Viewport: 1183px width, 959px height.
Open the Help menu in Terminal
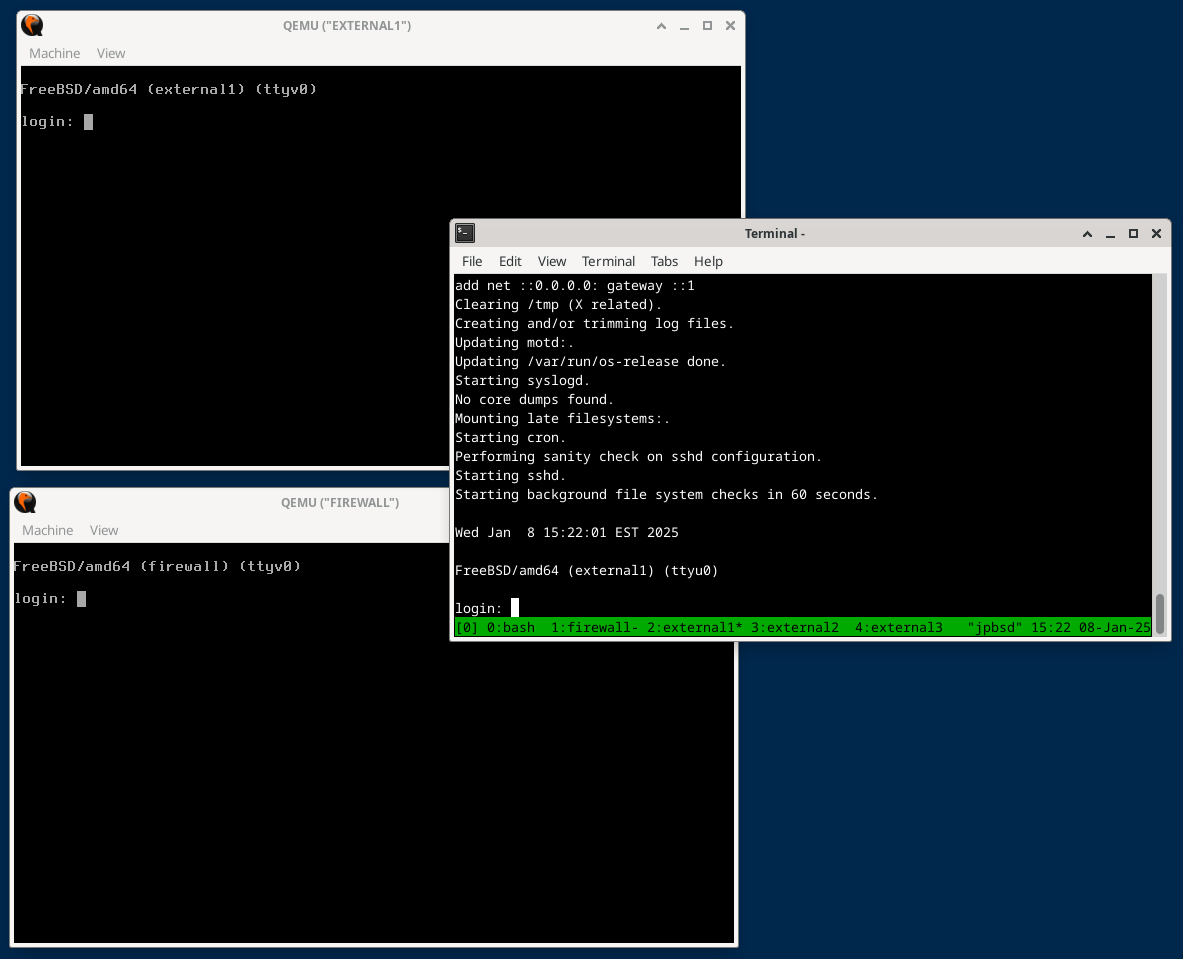[708, 261]
